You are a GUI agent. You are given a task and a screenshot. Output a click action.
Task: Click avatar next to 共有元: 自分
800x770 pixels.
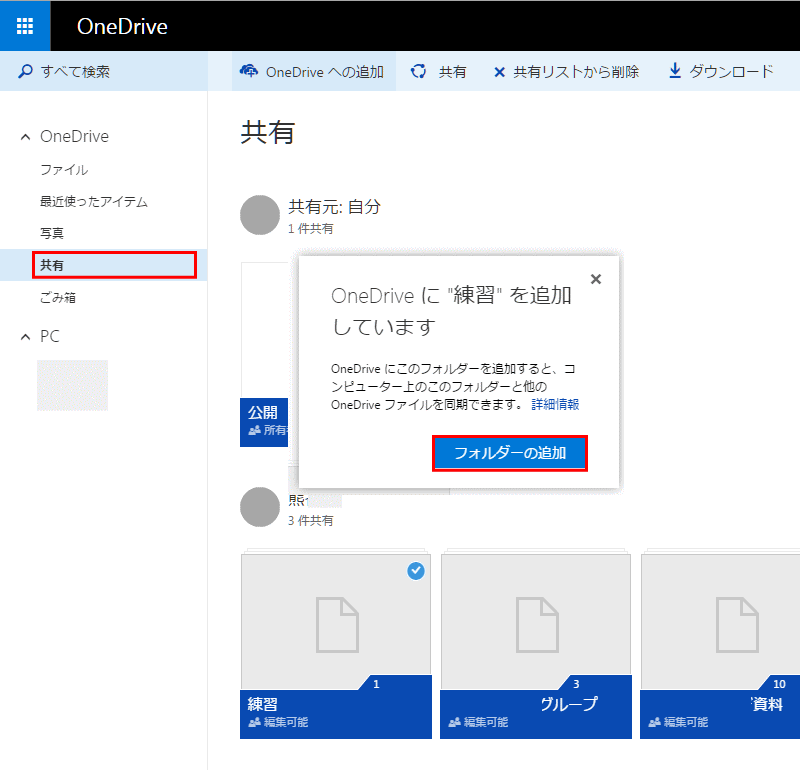click(x=260, y=215)
